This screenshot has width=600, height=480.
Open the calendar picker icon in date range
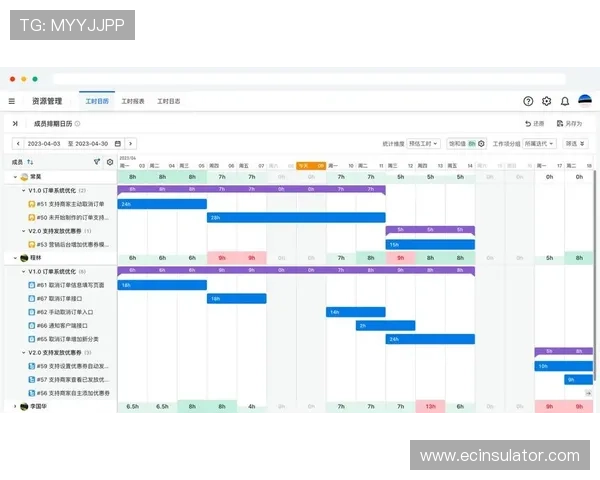(118, 144)
